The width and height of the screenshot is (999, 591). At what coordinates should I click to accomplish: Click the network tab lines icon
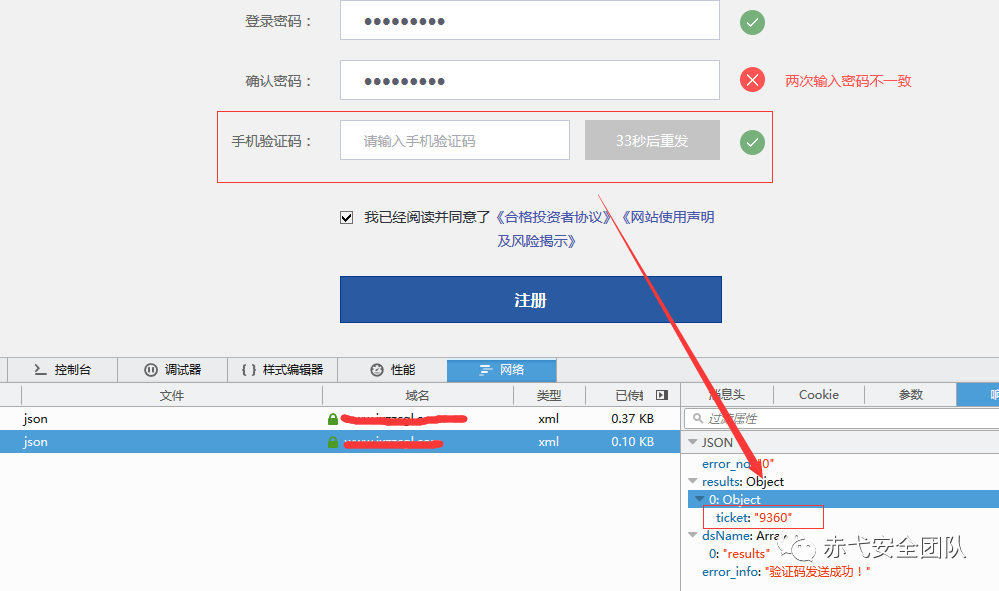point(485,369)
